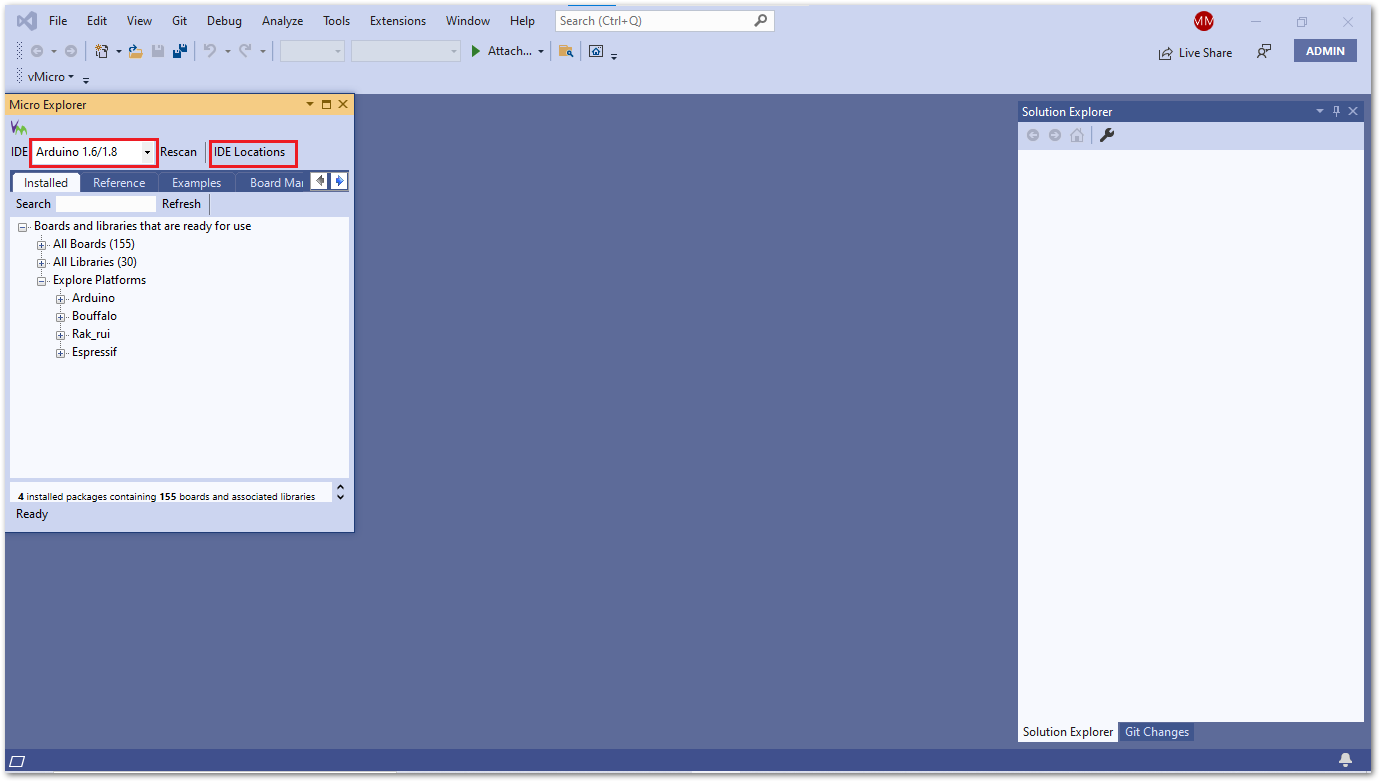Click the left tab scroll arrow in Micro Explorer
The height and width of the screenshot is (782, 1380).
(320, 181)
